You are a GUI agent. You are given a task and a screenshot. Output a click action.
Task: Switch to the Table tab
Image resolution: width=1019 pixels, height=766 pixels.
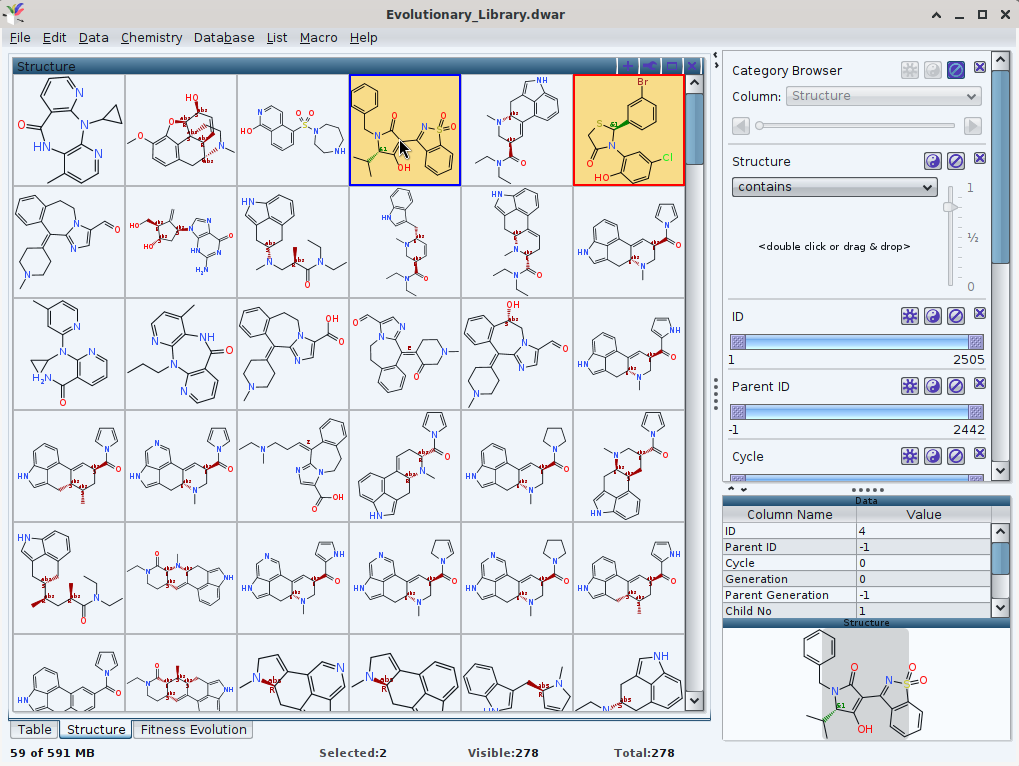click(x=35, y=730)
